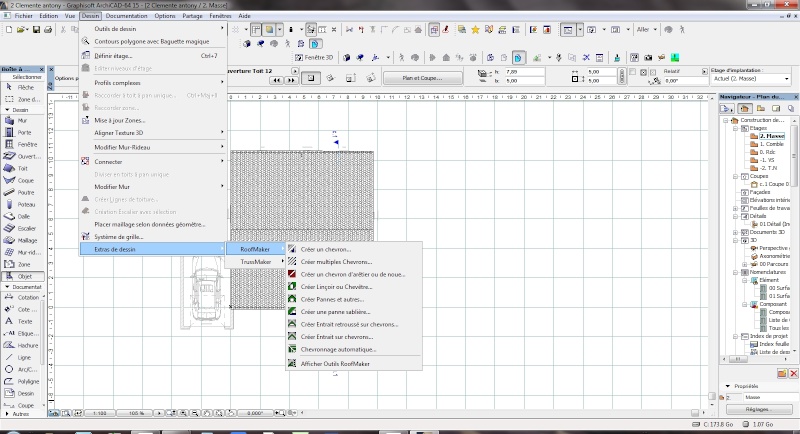Click the New document icon
The image size is (800, 434).
tap(9, 30)
